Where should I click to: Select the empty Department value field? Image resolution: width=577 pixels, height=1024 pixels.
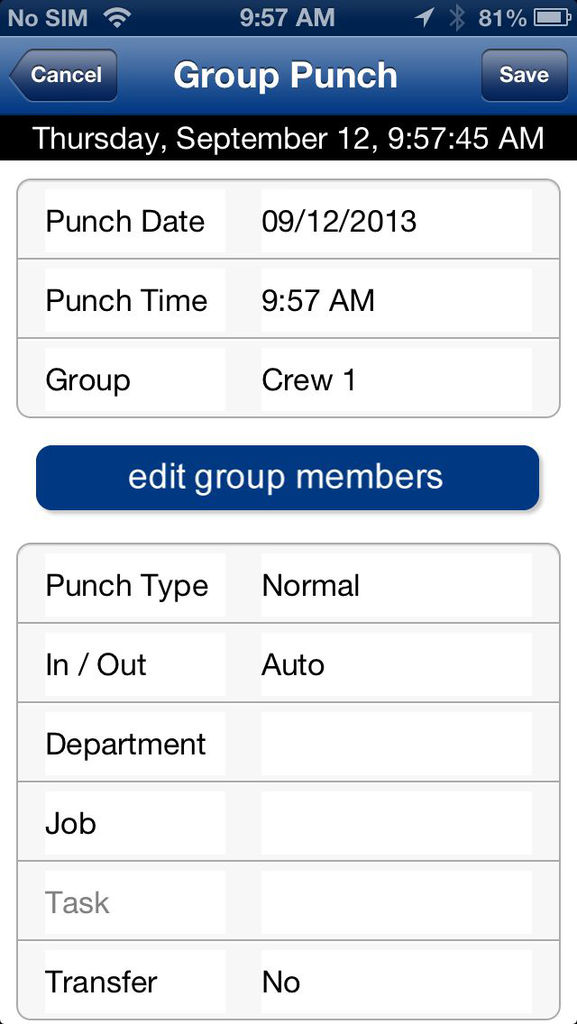coord(396,744)
